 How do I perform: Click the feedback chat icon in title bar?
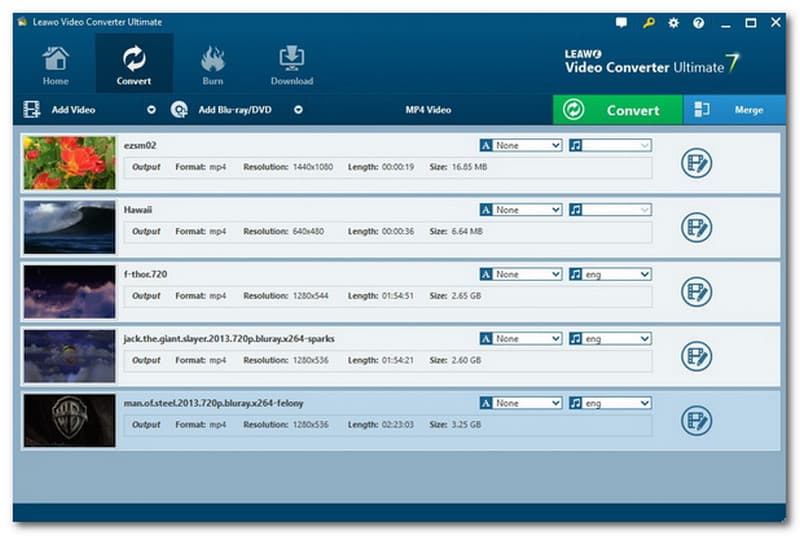click(x=622, y=22)
